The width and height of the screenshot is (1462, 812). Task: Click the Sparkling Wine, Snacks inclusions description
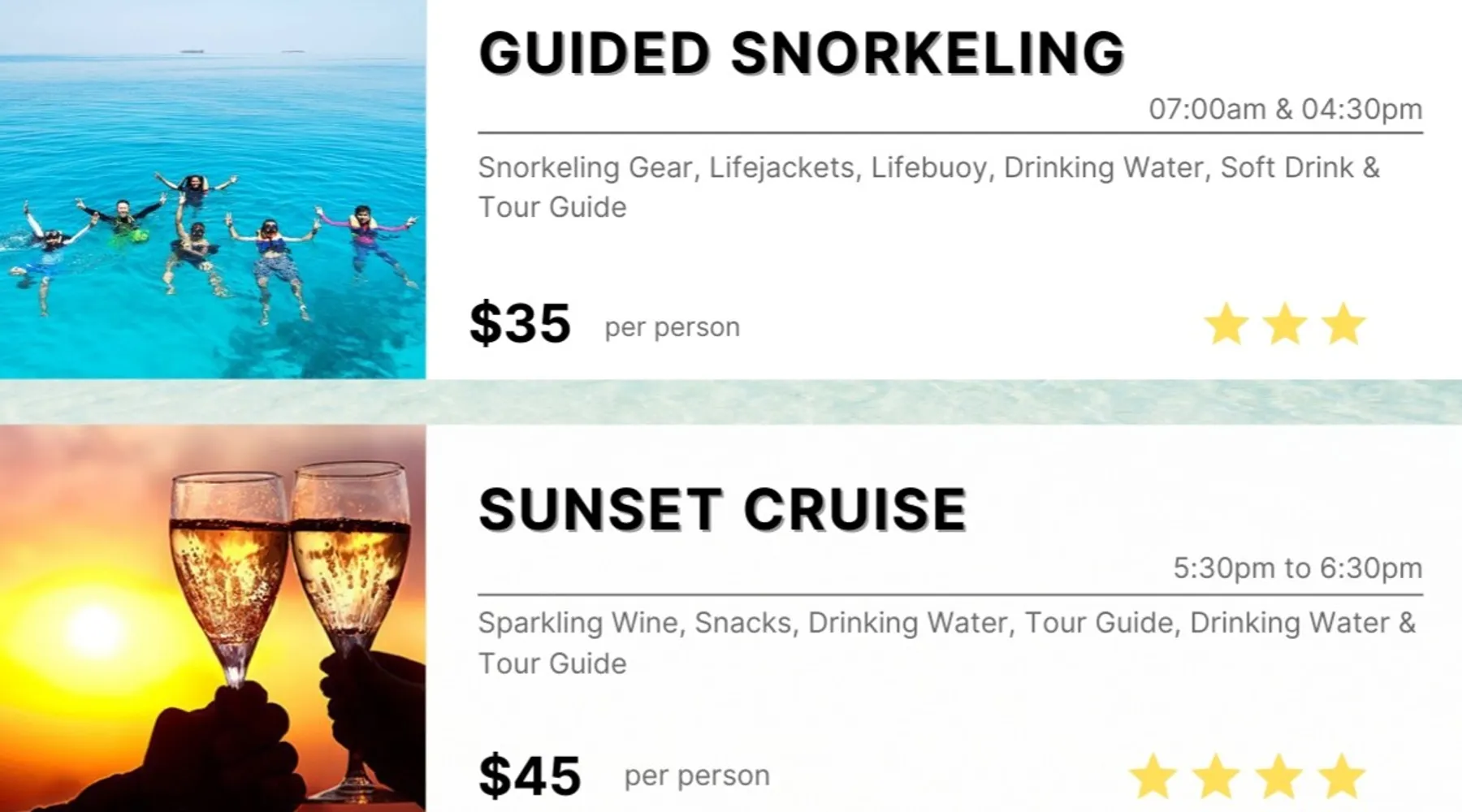pos(946,642)
